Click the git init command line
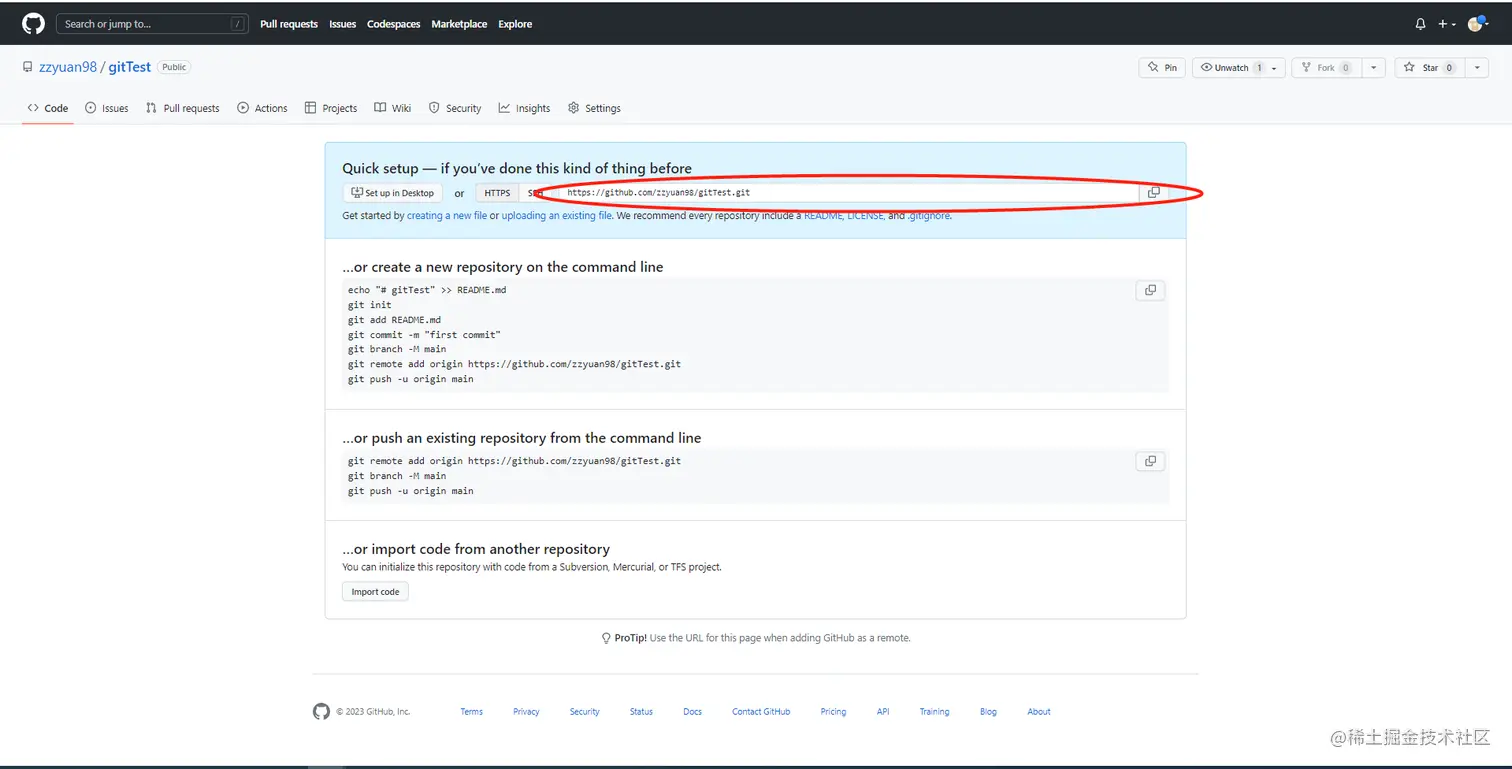Image resolution: width=1512 pixels, height=769 pixels. pos(370,305)
